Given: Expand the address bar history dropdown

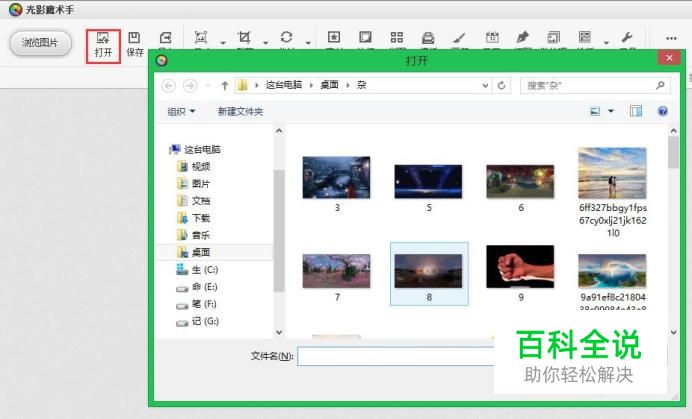Looking at the screenshot, I should tap(485, 85).
